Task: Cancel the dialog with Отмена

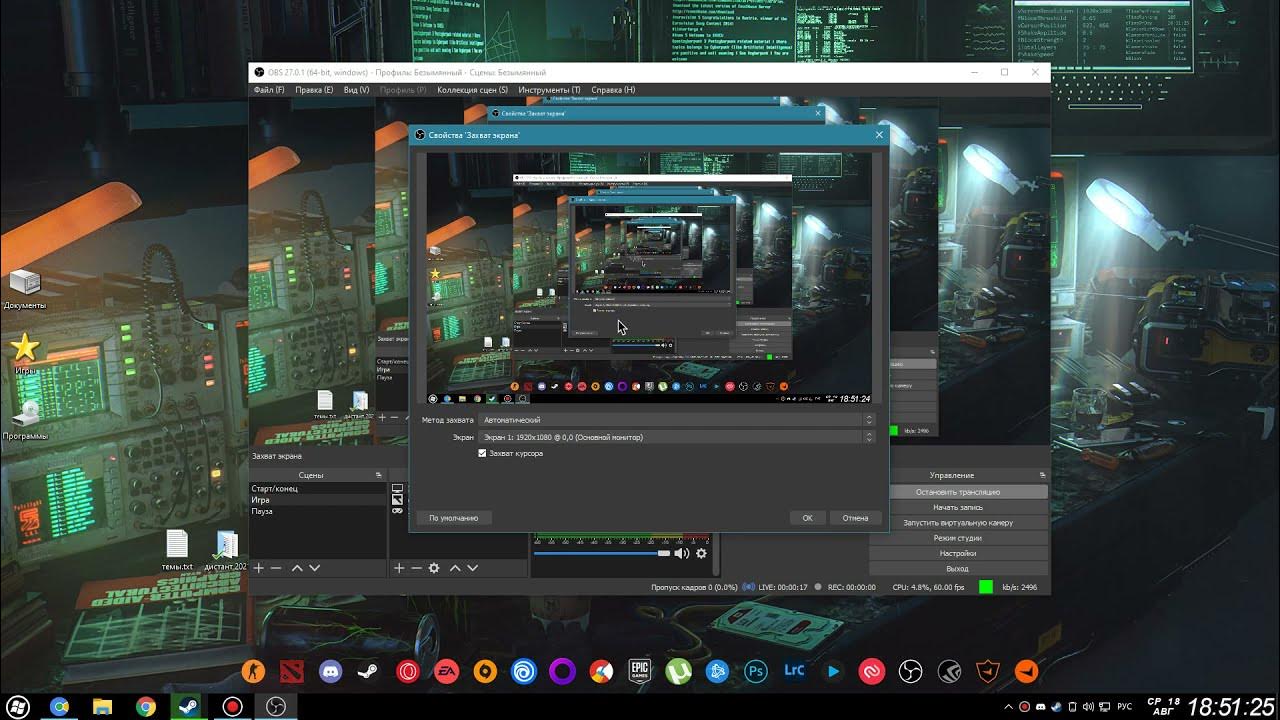Action: click(x=855, y=518)
